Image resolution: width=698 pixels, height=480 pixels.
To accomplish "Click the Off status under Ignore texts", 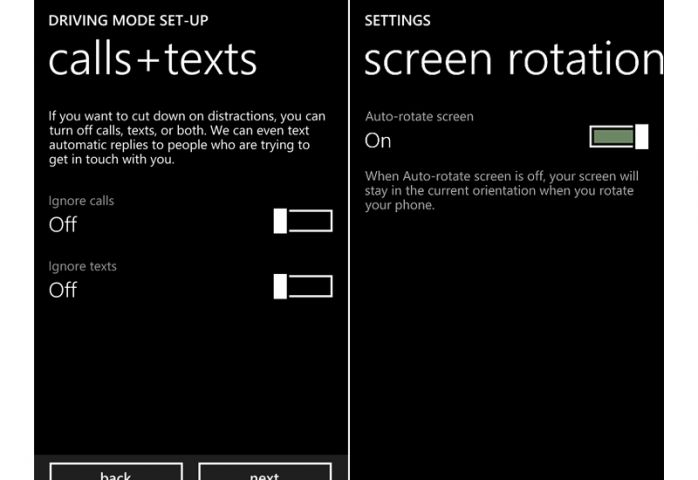I will click(x=63, y=290).
